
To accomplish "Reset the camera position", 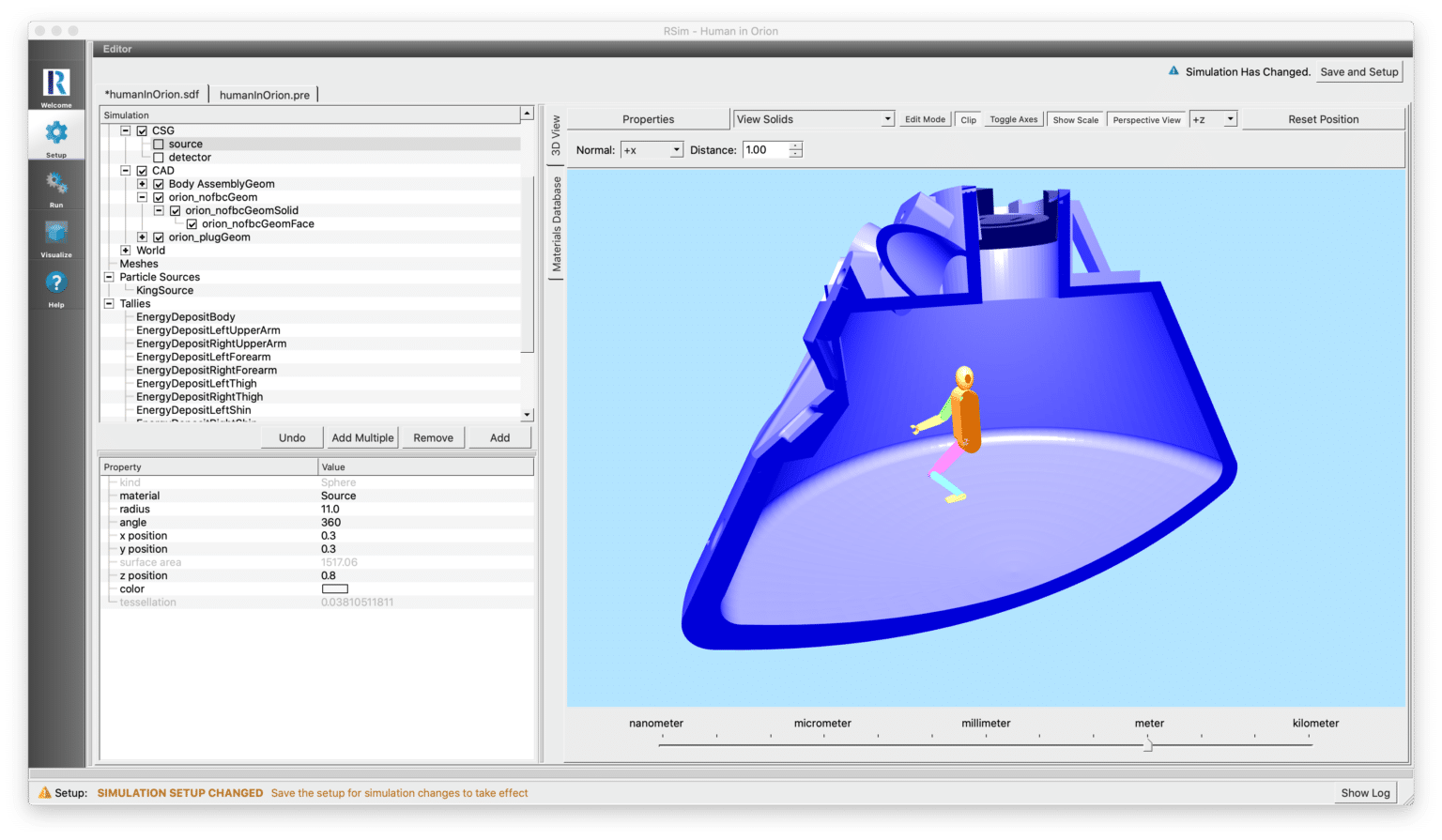I will (x=1322, y=118).
